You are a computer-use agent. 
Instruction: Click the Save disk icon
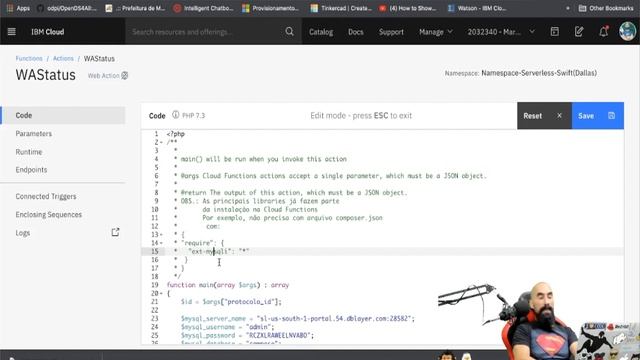click(611, 116)
